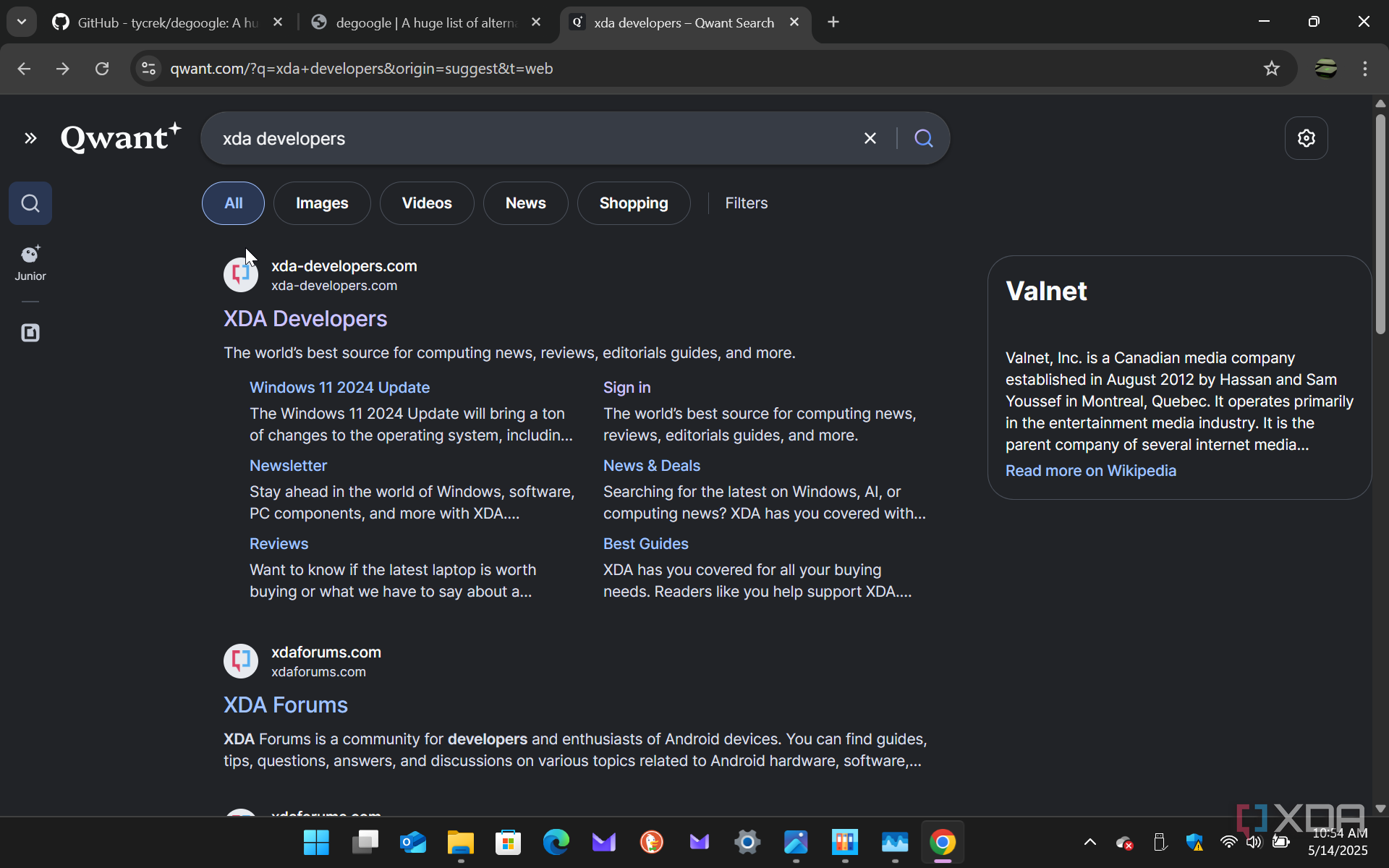The image size is (1389, 868).
Task: Bookmark this page with star icon
Action: (1272, 69)
